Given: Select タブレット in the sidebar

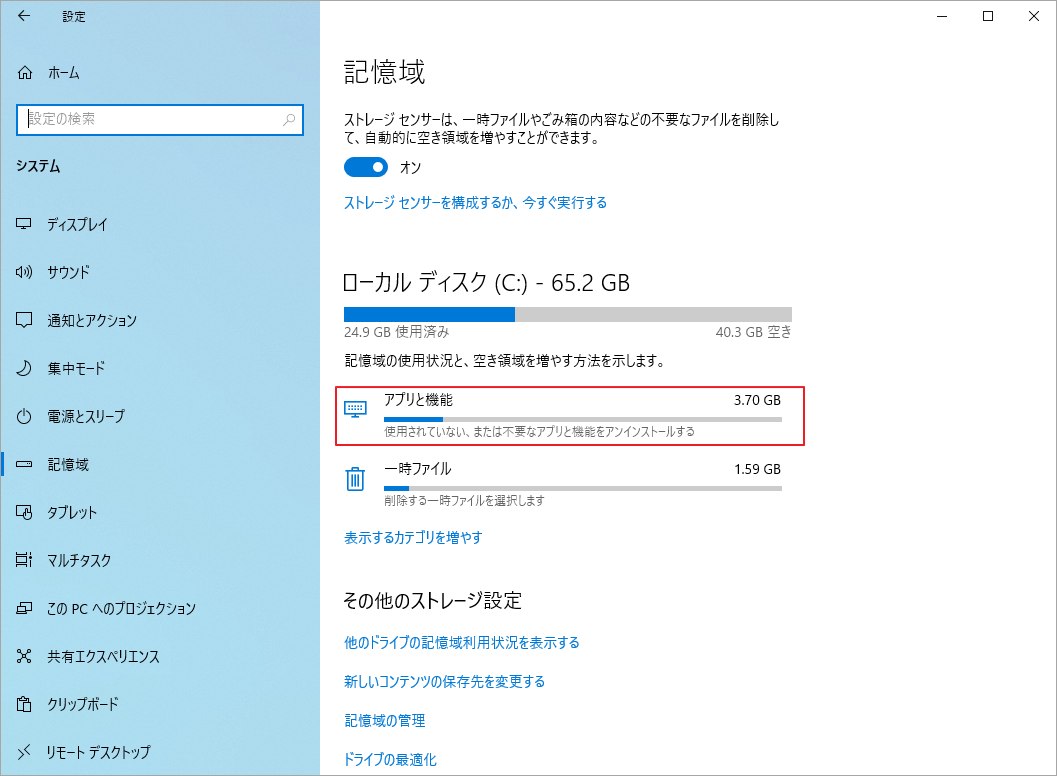Looking at the screenshot, I should coord(72,512).
